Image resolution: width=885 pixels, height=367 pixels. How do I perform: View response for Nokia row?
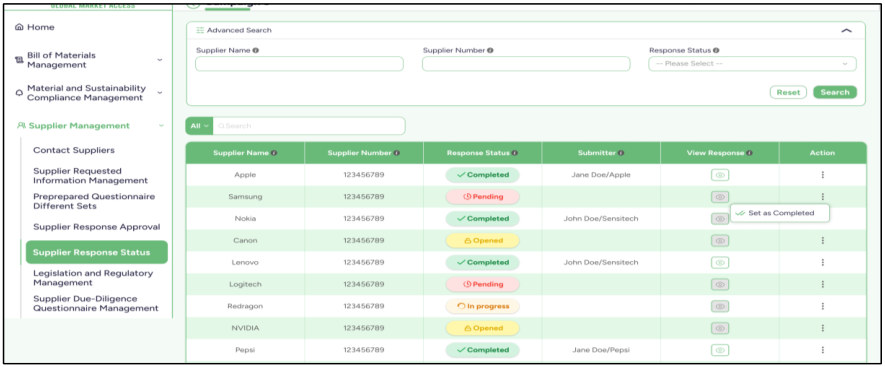click(720, 219)
